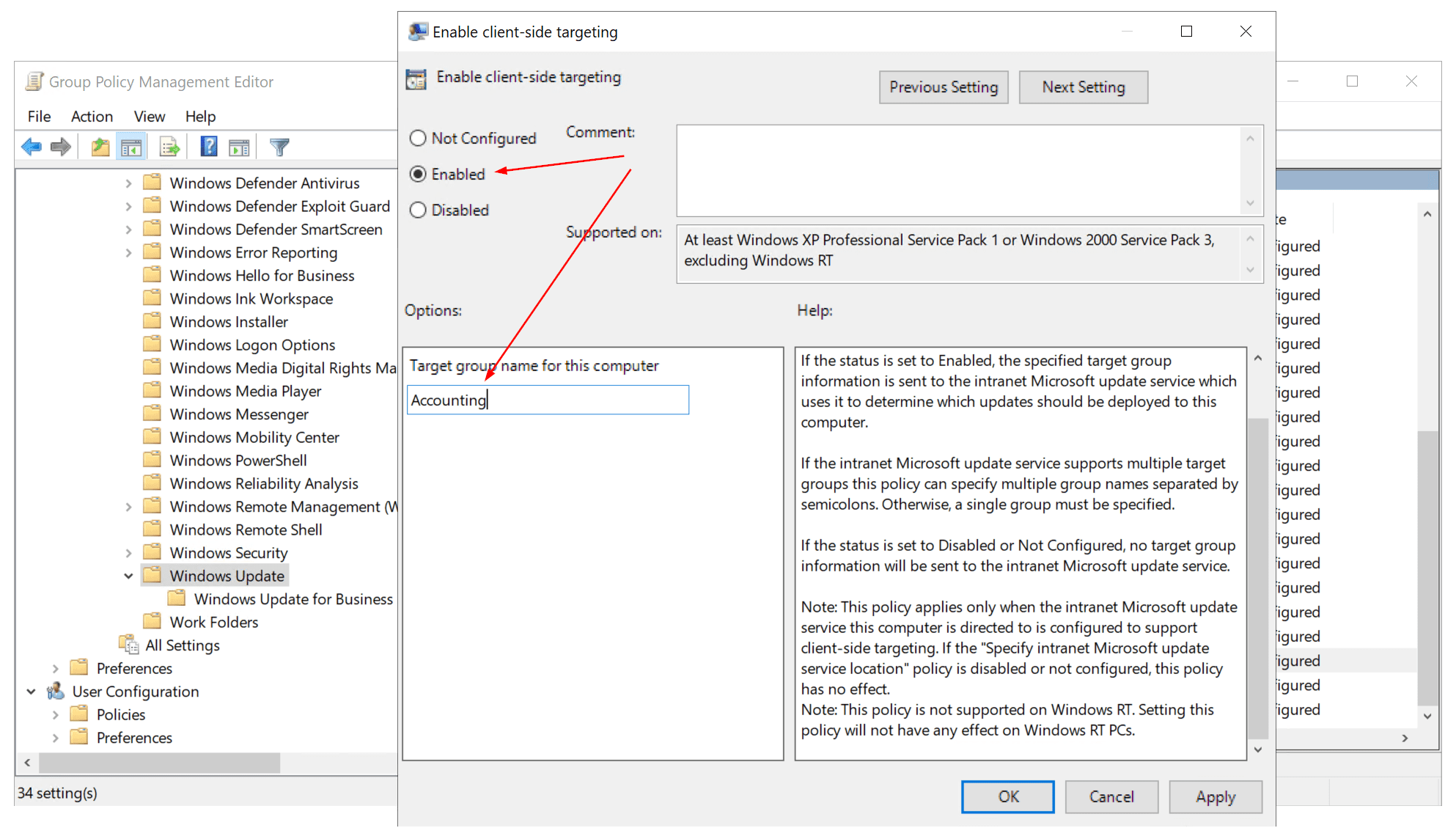Open the Help menu

[200, 117]
